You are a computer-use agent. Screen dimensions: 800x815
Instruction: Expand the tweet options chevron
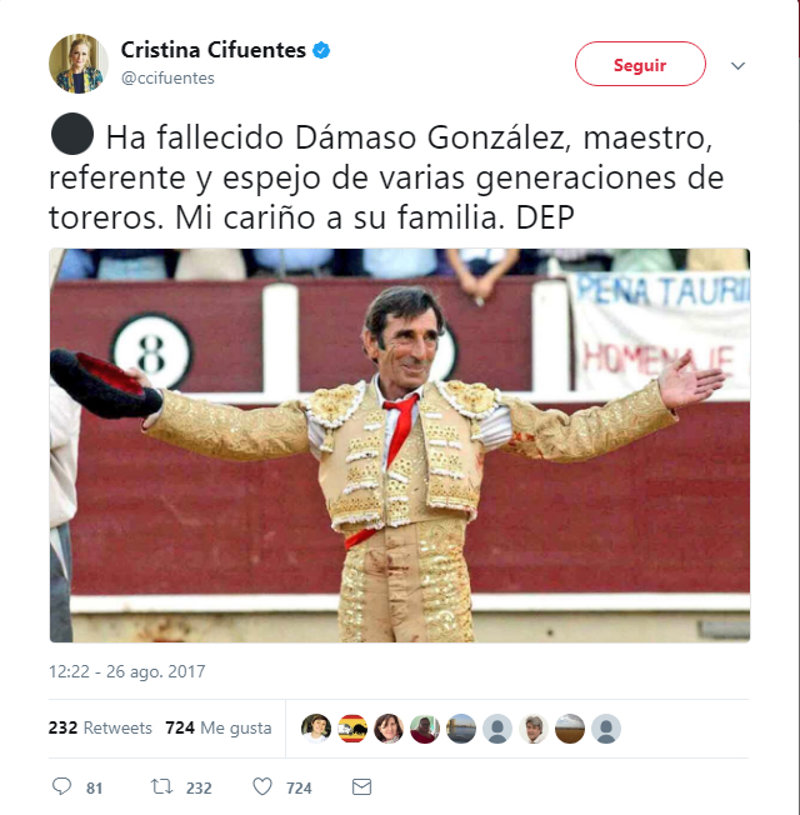738,66
